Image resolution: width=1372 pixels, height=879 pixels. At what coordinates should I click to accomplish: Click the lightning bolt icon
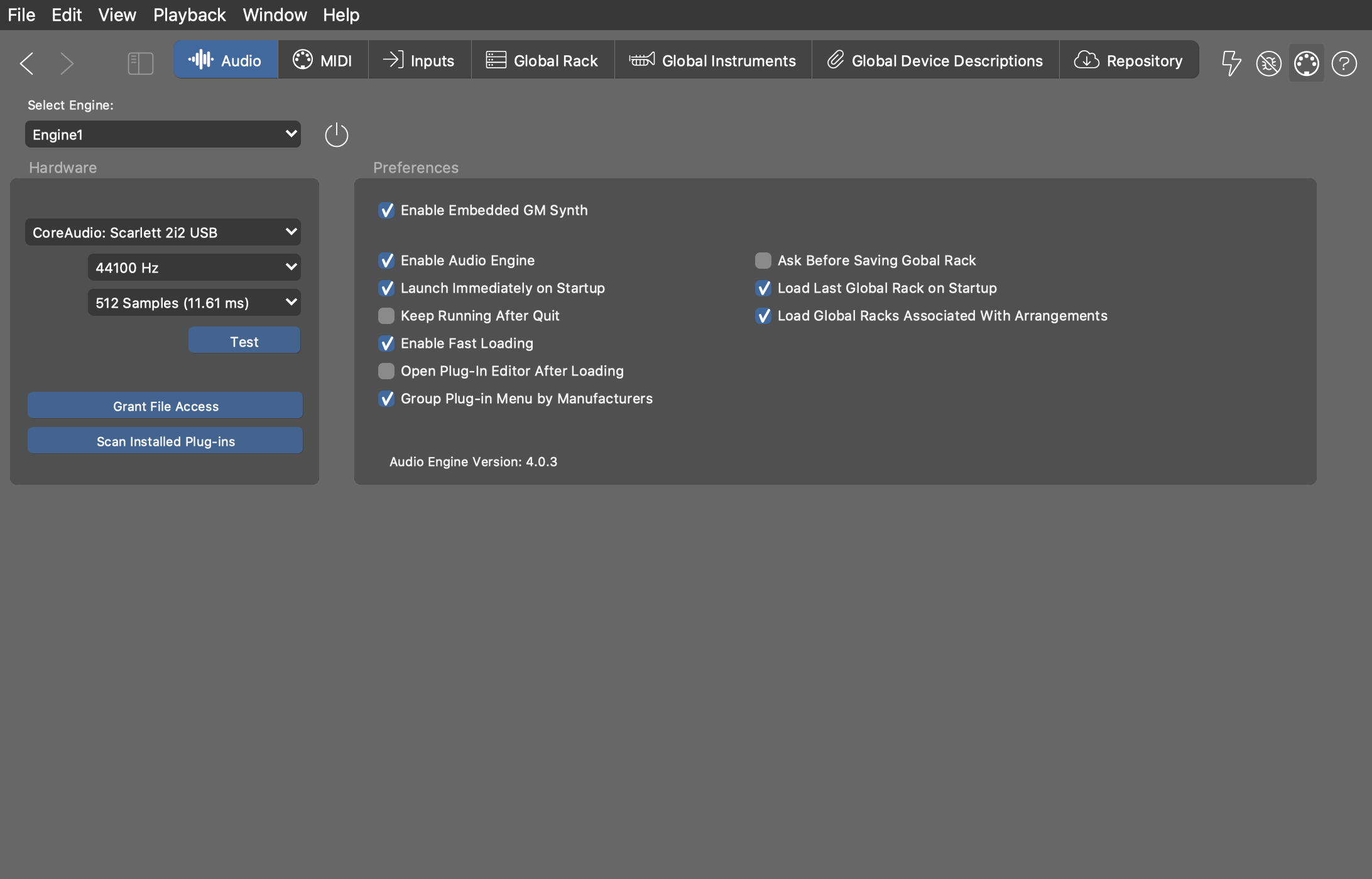1231,63
